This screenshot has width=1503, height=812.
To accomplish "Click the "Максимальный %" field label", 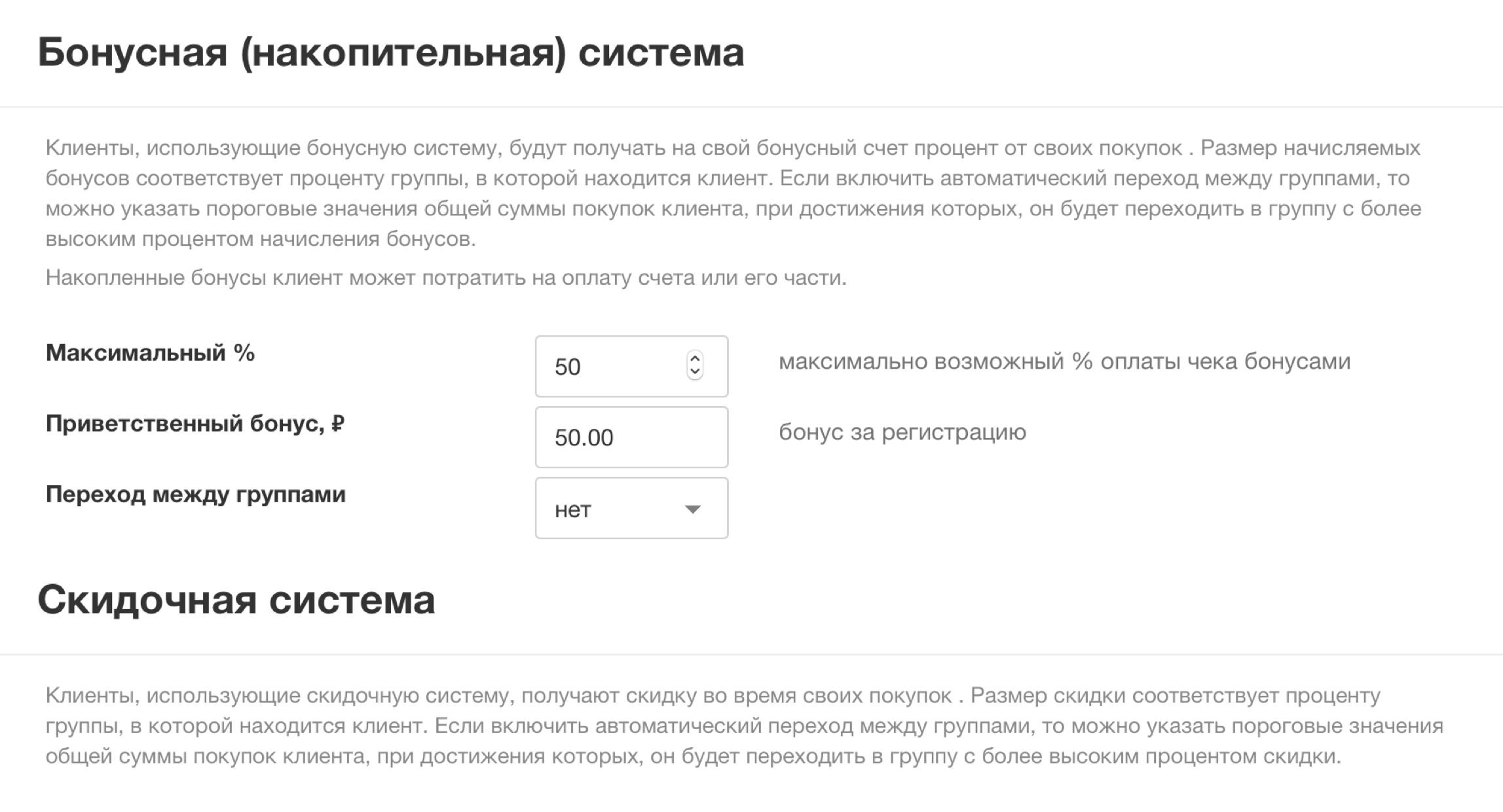I will click(x=150, y=353).
